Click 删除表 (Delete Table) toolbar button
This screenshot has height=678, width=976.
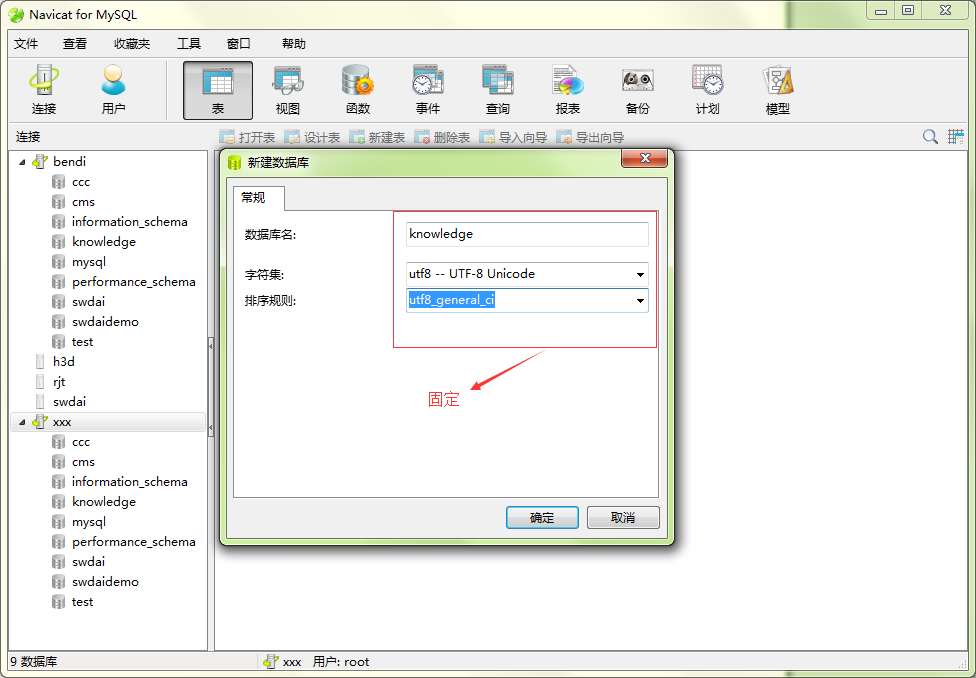point(442,137)
